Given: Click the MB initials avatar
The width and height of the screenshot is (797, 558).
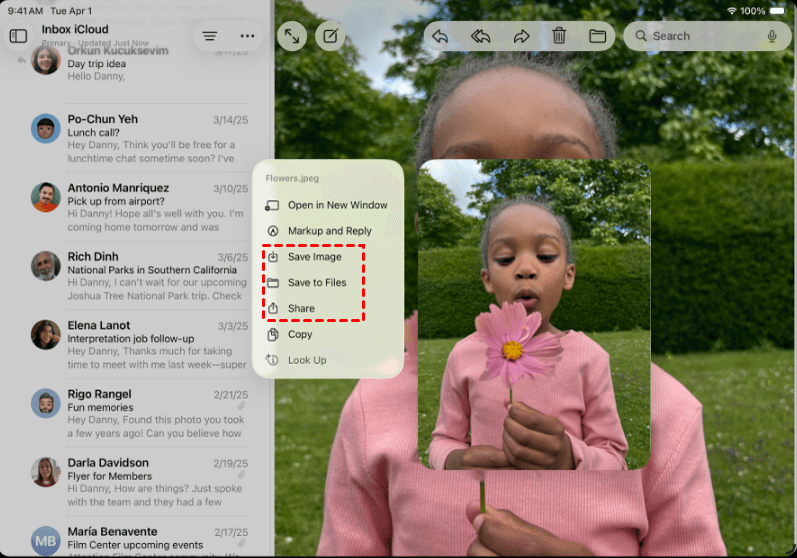Looking at the screenshot, I should click(x=46, y=541).
